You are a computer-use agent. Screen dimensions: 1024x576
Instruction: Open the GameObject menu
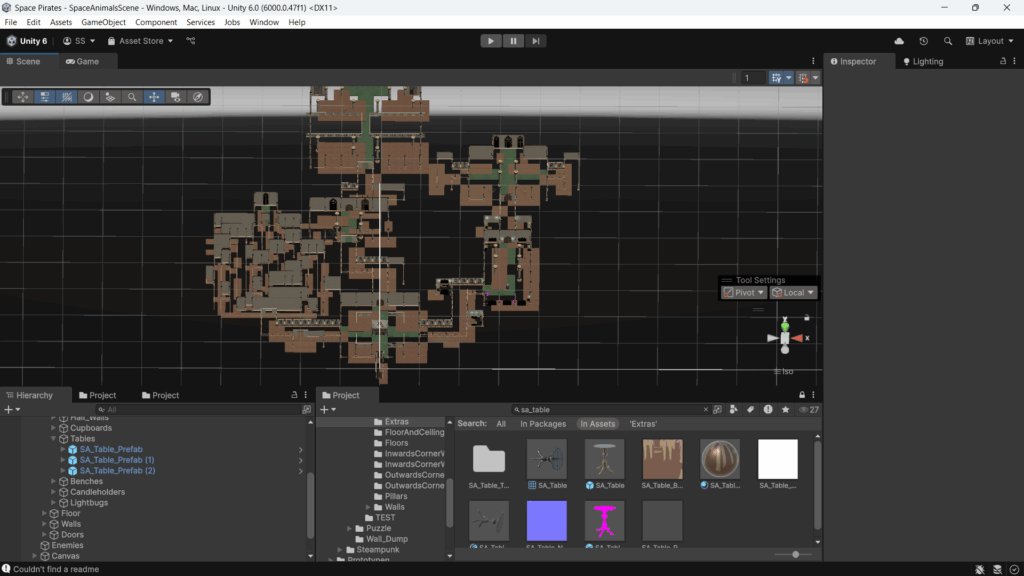click(x=103, y=22)
